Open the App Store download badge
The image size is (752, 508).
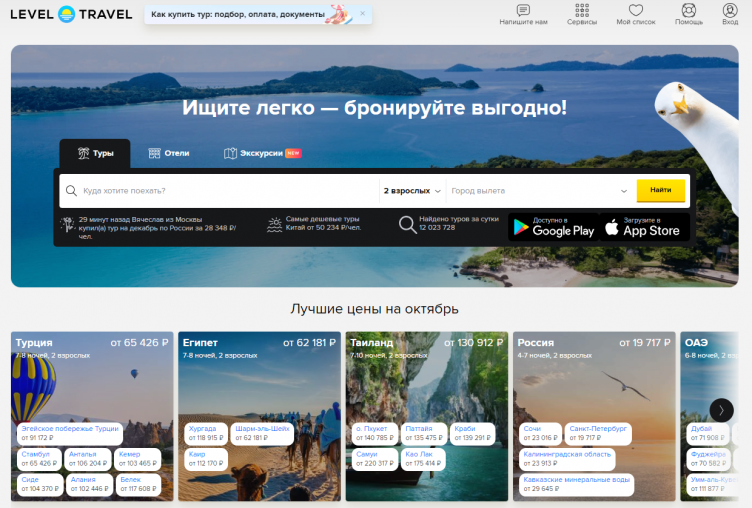645,227
